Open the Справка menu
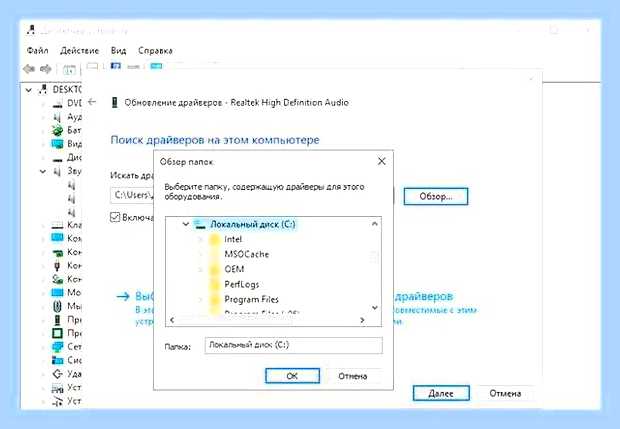The height and width of the screenshot is (429, 620). (155, 51)
